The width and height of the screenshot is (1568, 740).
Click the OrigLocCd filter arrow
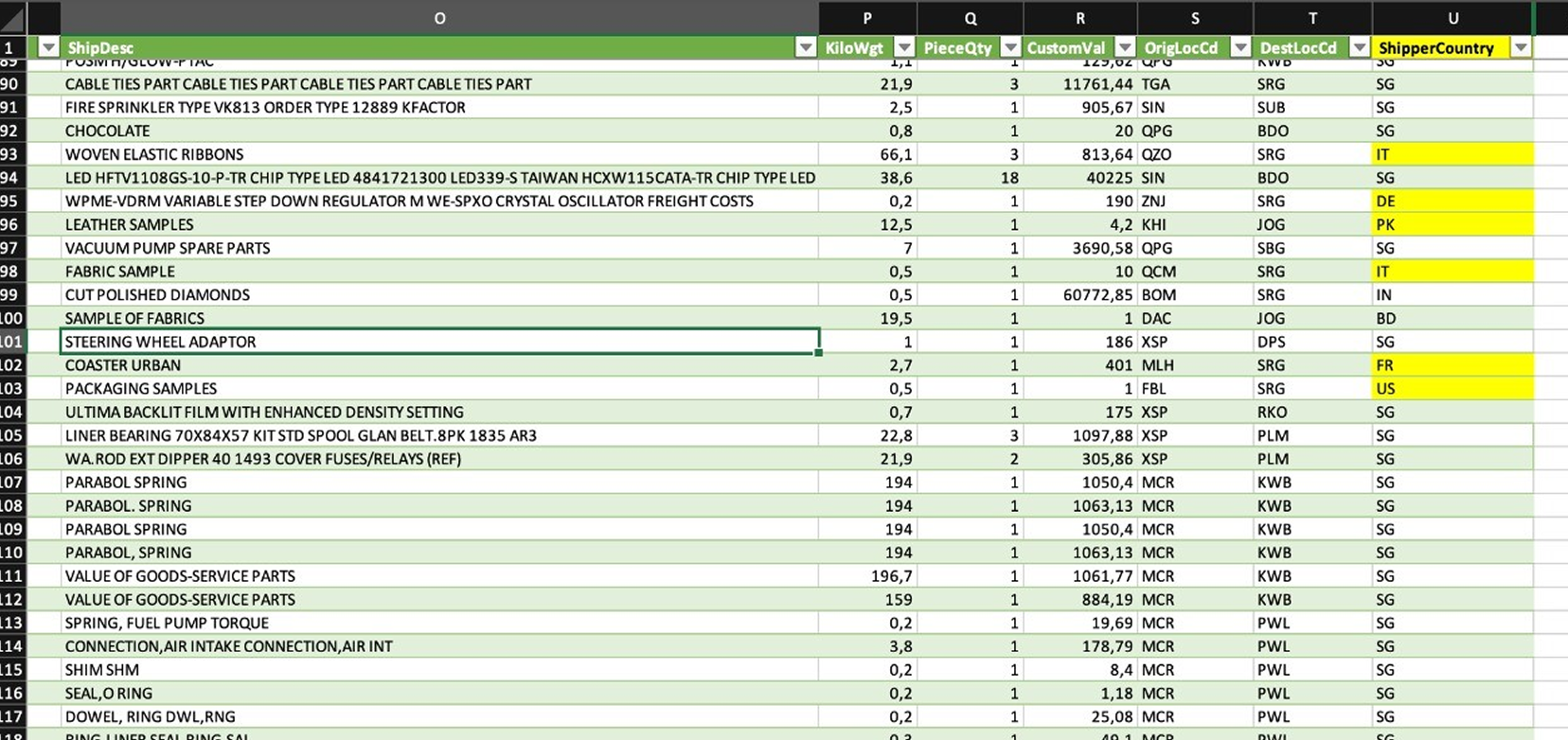1240,48
